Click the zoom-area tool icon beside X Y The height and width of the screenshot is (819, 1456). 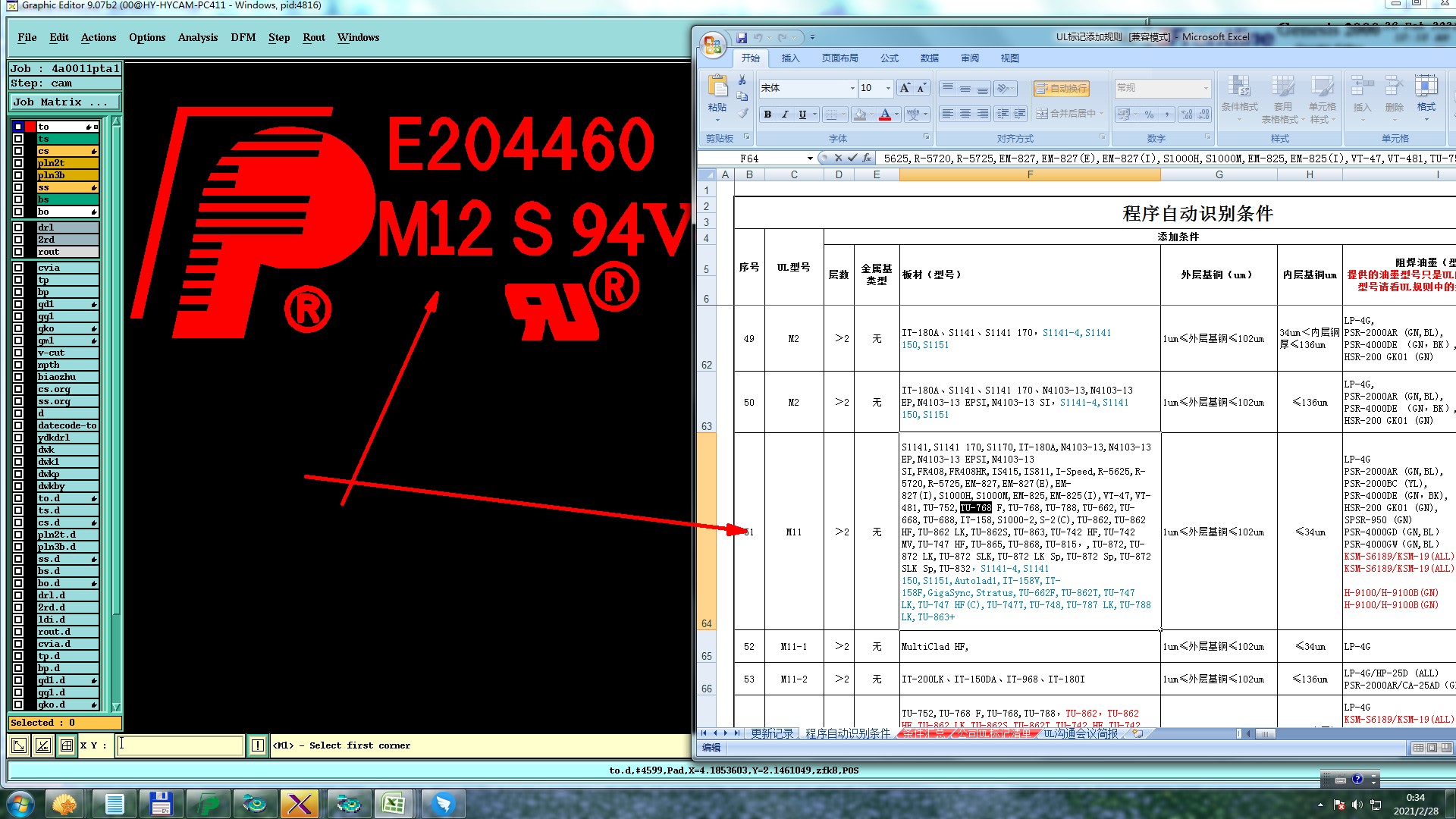[19, 745]
